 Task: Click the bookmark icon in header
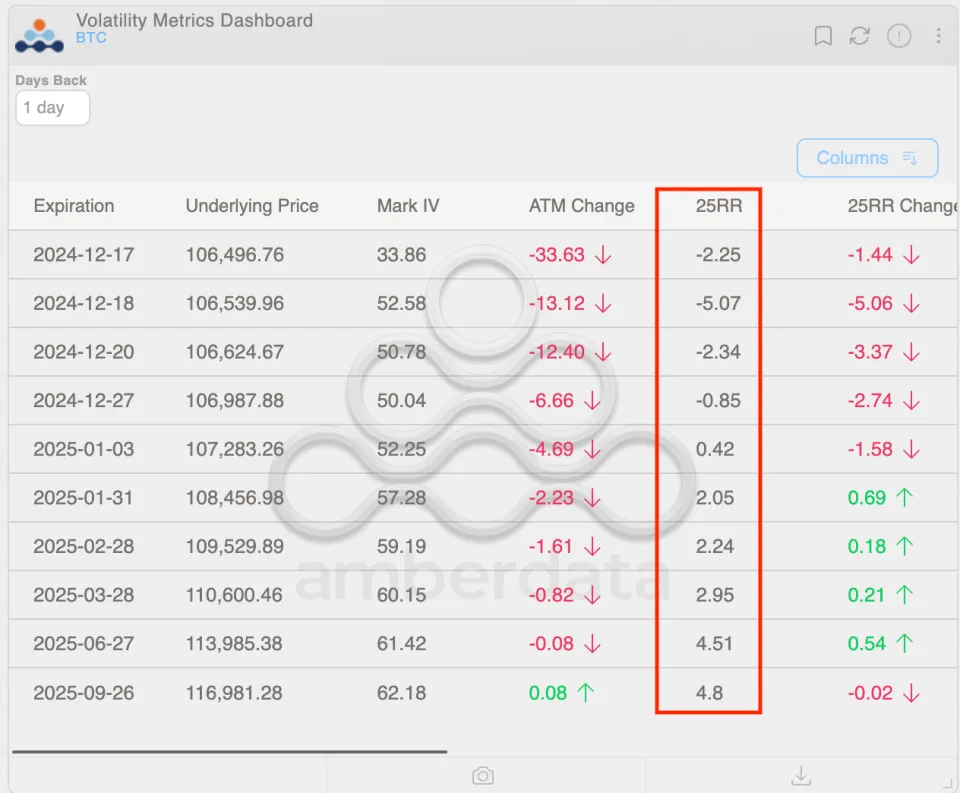point(823,36)
